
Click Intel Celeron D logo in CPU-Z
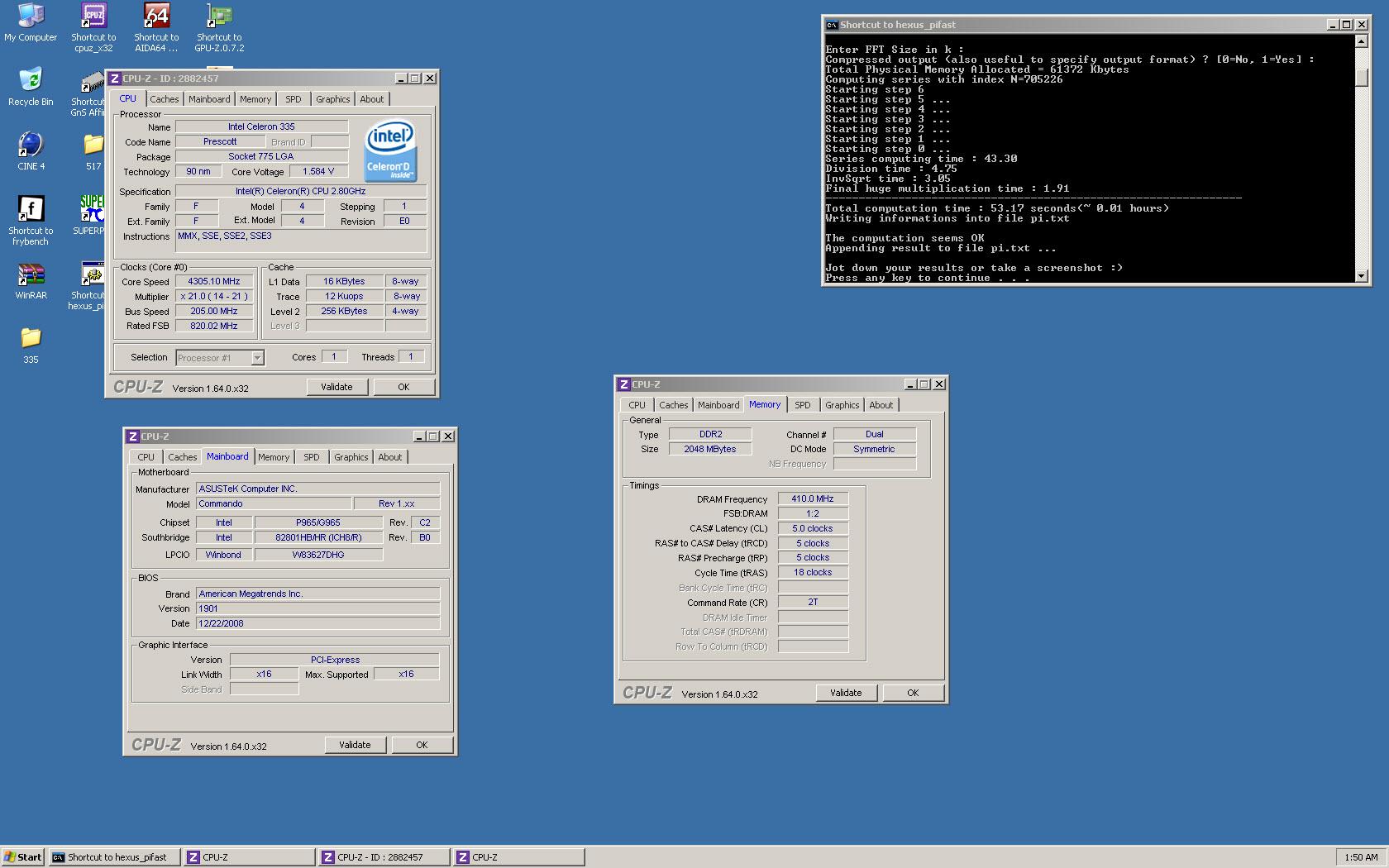390,151
